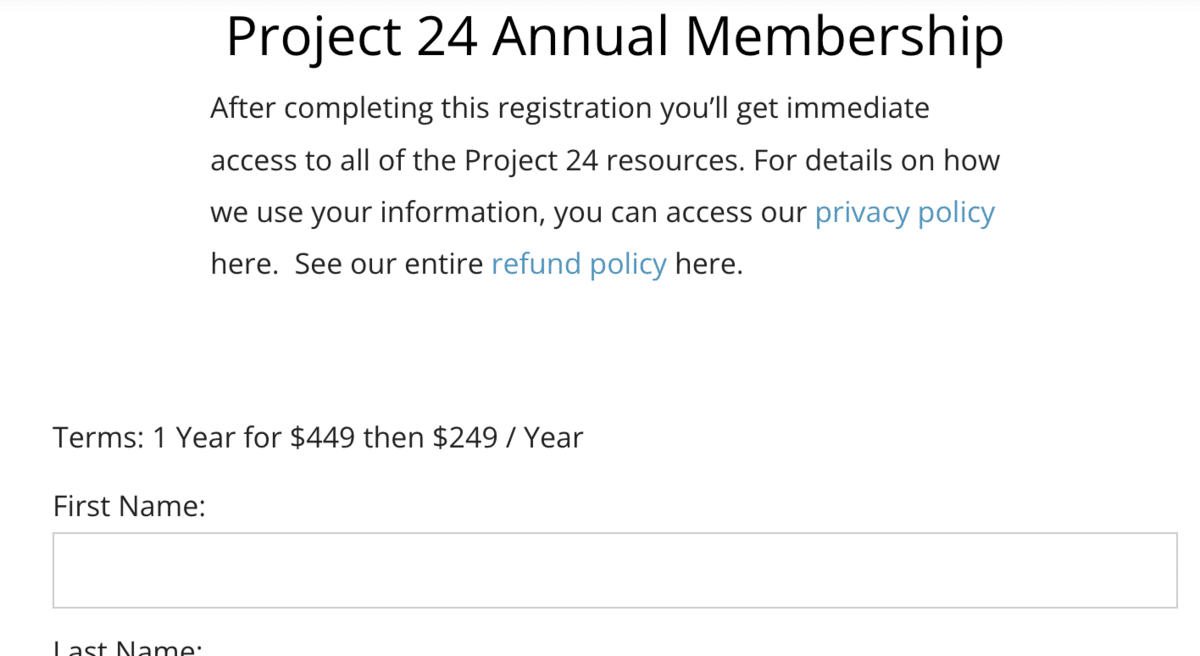The width and height of the screenshot is (1200, 656).
Task: Click the word here after refund policy
Action: click(708, 264)
